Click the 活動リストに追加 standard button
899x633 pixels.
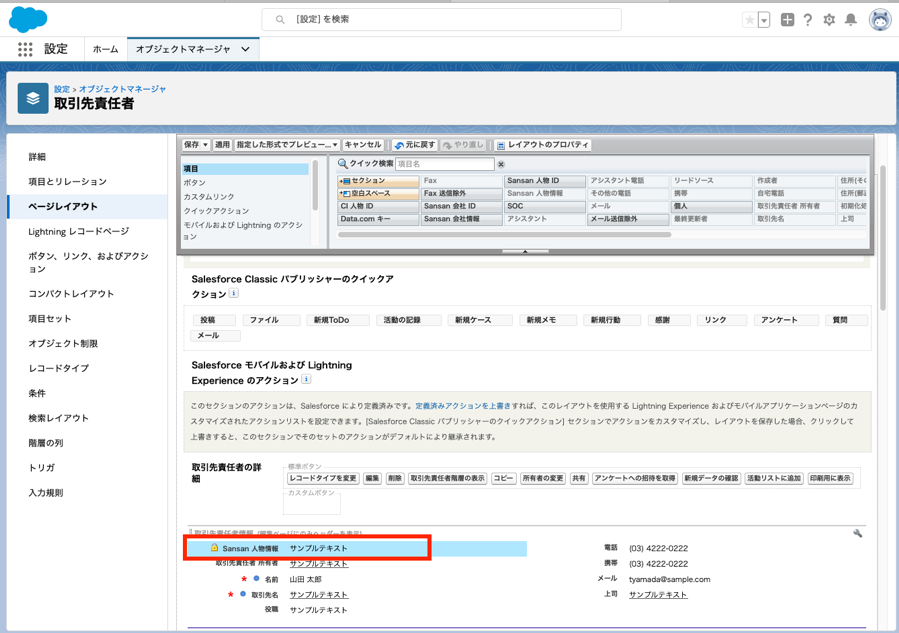point(774,478)
